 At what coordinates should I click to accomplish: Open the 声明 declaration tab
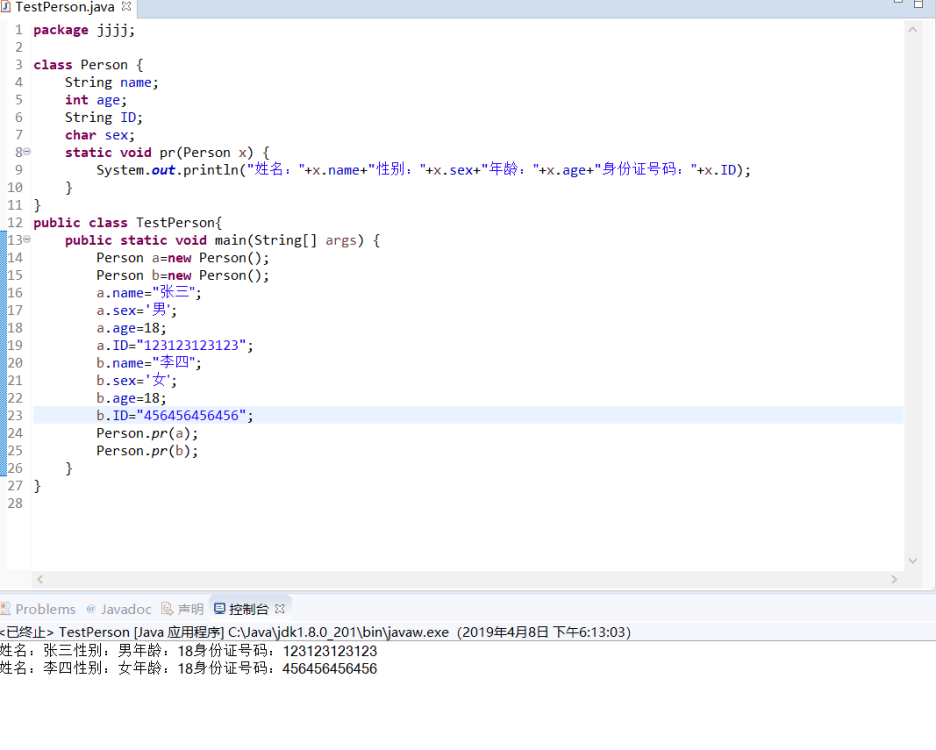click(x=183, y=609)
